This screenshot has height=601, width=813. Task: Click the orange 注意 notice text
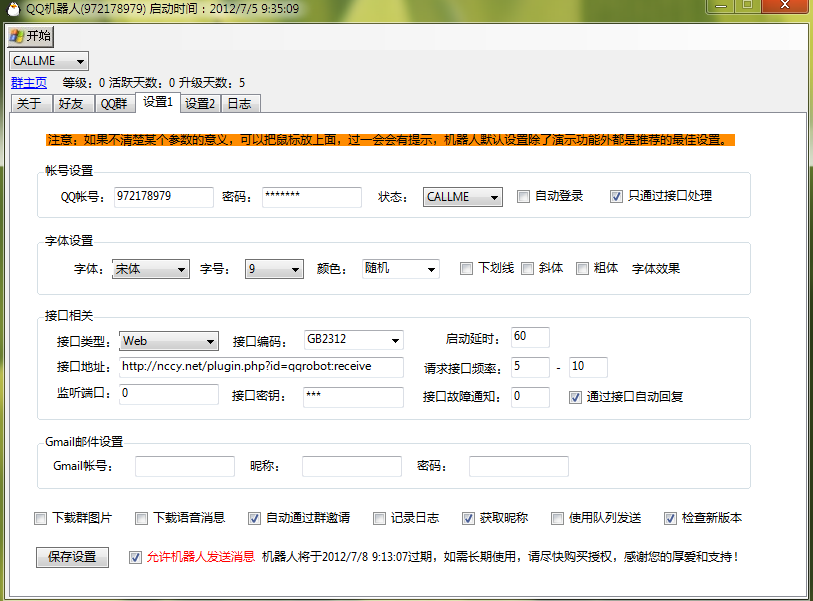pyautogui.click(x=390, y=140)
